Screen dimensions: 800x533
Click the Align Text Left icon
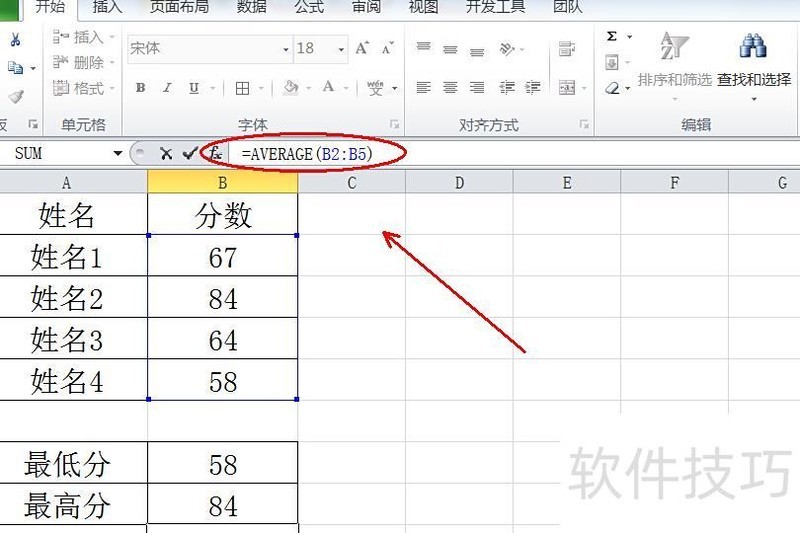423,88
